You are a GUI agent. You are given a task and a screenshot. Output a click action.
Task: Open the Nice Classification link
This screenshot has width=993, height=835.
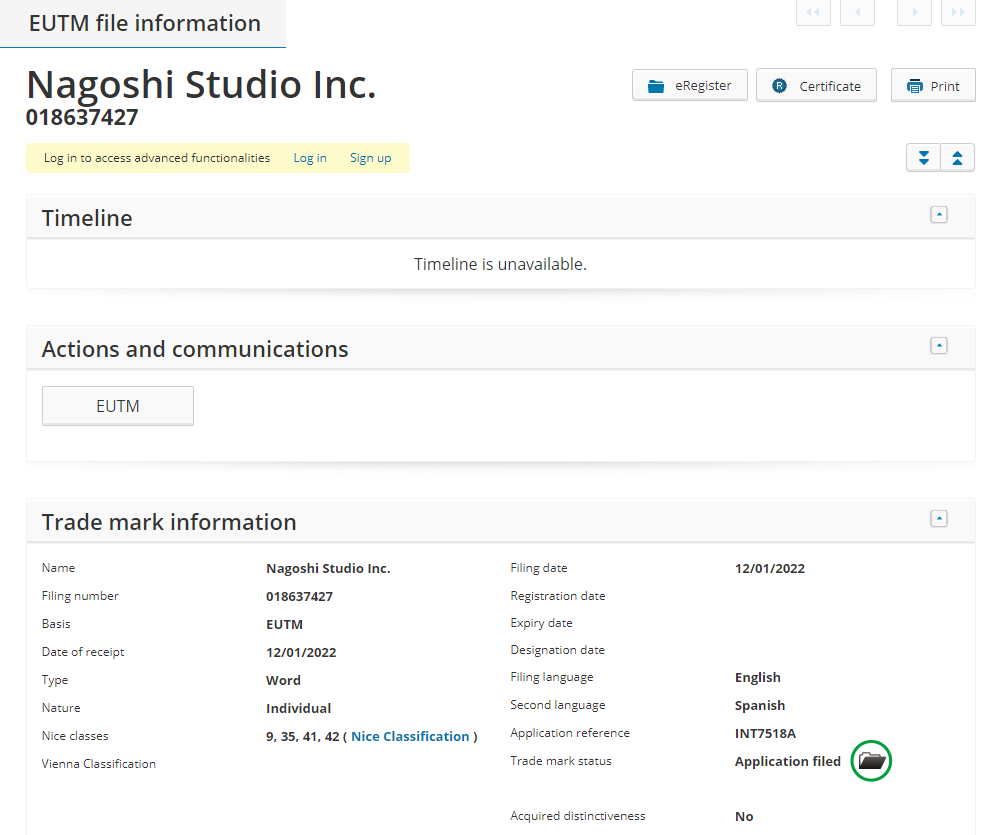point(410,736)
